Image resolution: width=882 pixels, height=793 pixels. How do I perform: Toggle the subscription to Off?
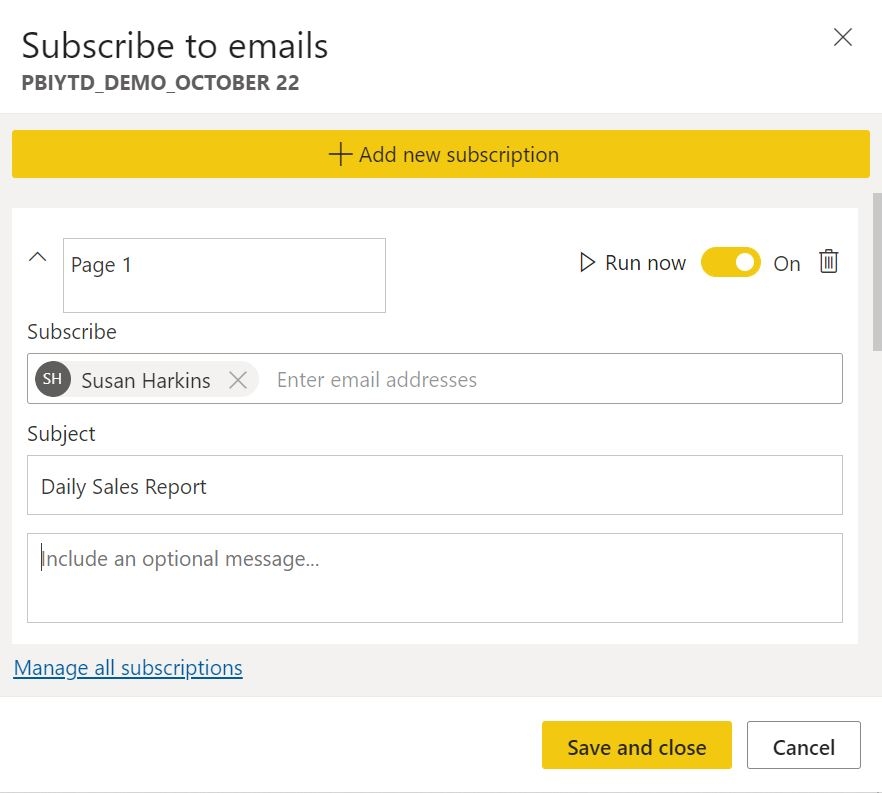tap(731, 262)
